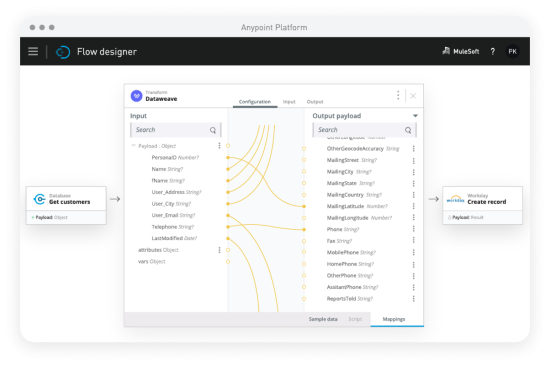Collapse the Payload : Object tree node
The image size is (550, 366).
[133, 146]
